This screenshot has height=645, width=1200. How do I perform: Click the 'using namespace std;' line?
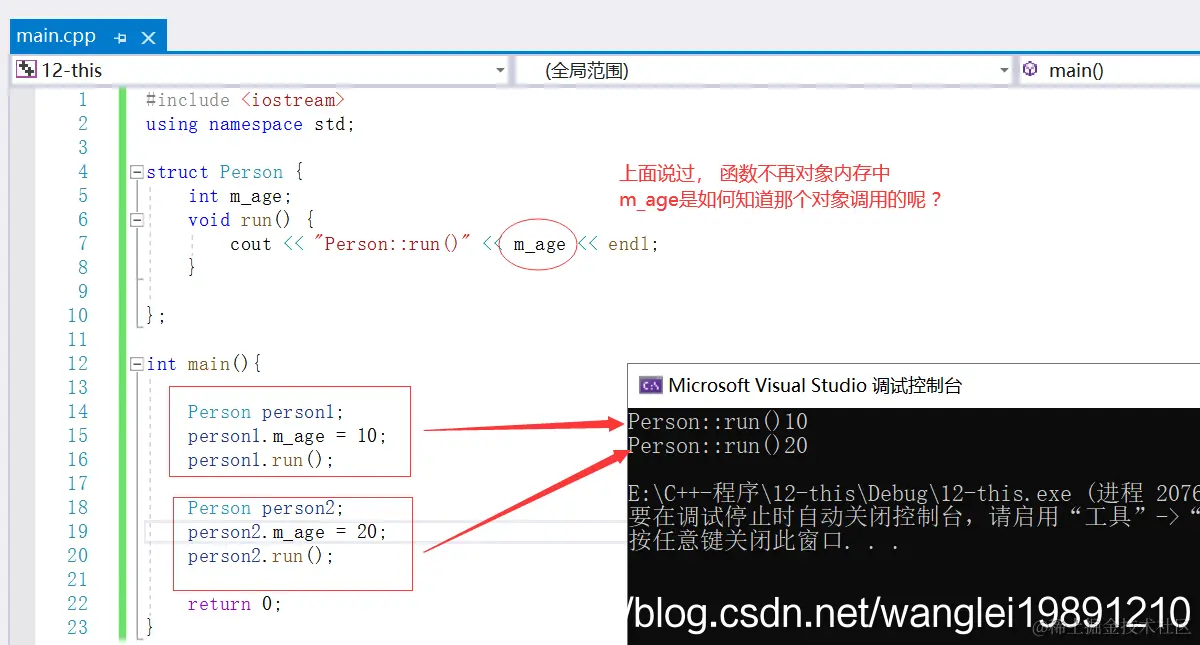click(250, 124)
